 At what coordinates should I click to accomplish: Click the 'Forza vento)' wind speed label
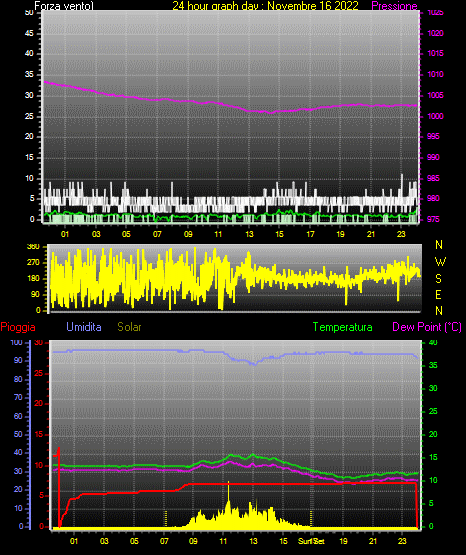coord(64,6)
